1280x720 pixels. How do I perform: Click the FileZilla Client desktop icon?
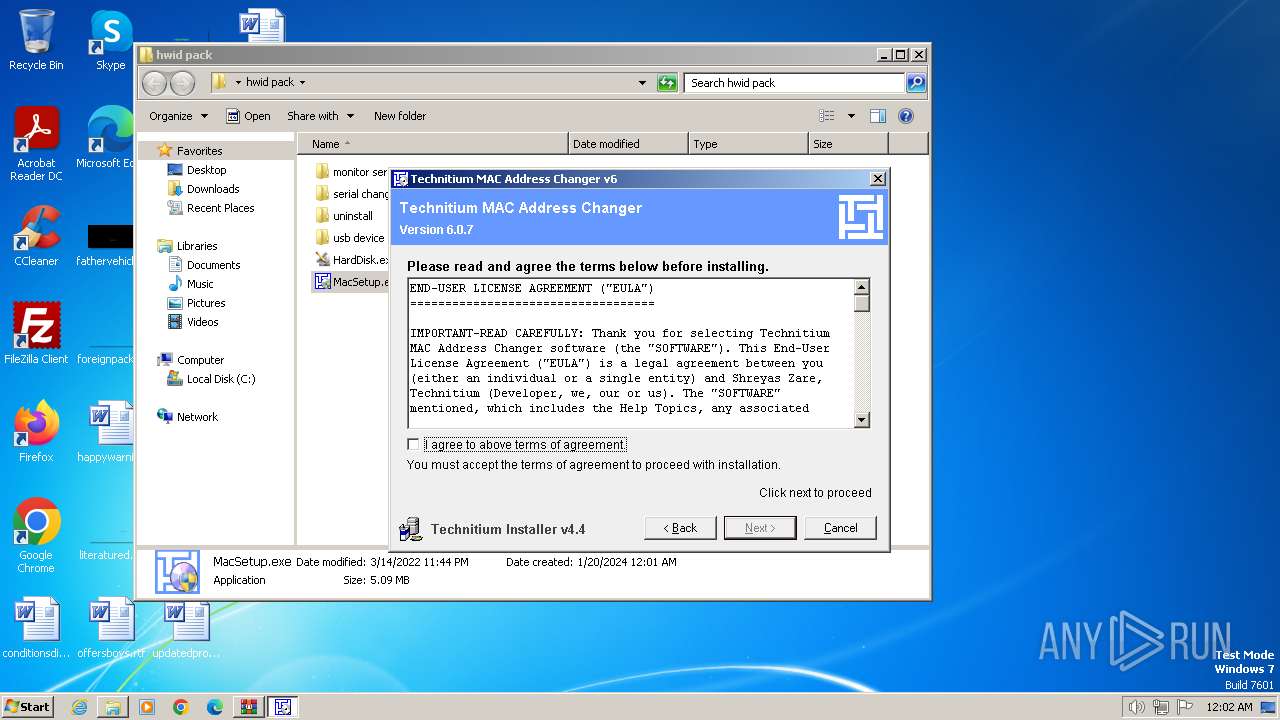click(36, 334)
